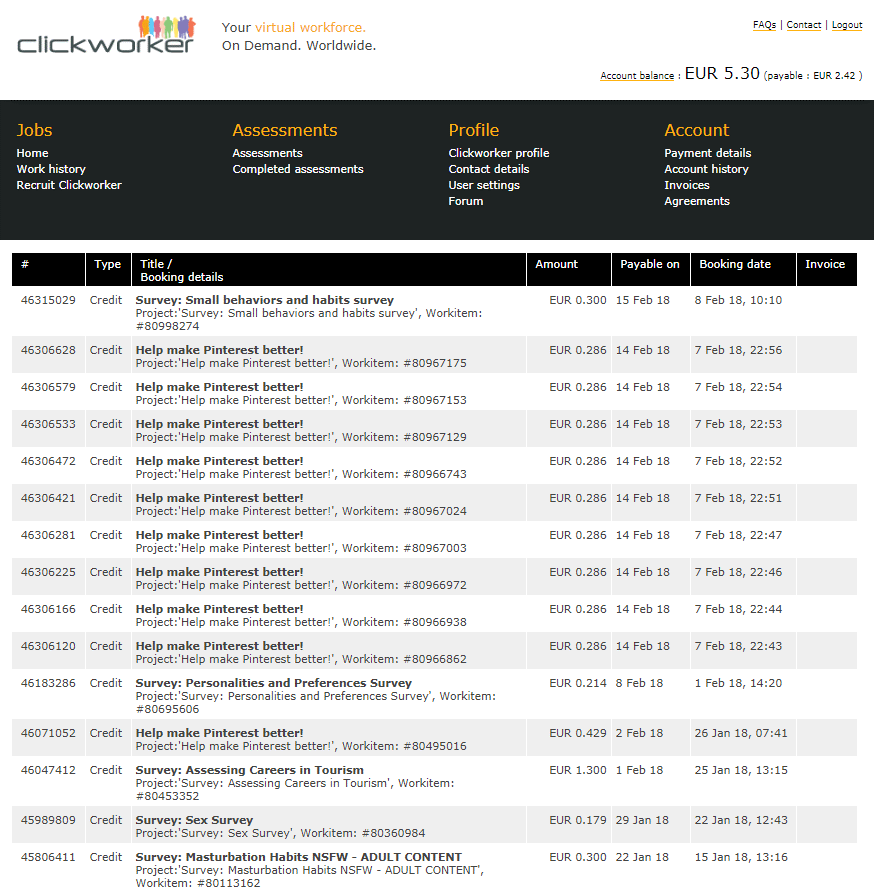This screenshot has width=874, height=892.
Task: Click payable date 8 Feb 18
Action: (639, 683)
